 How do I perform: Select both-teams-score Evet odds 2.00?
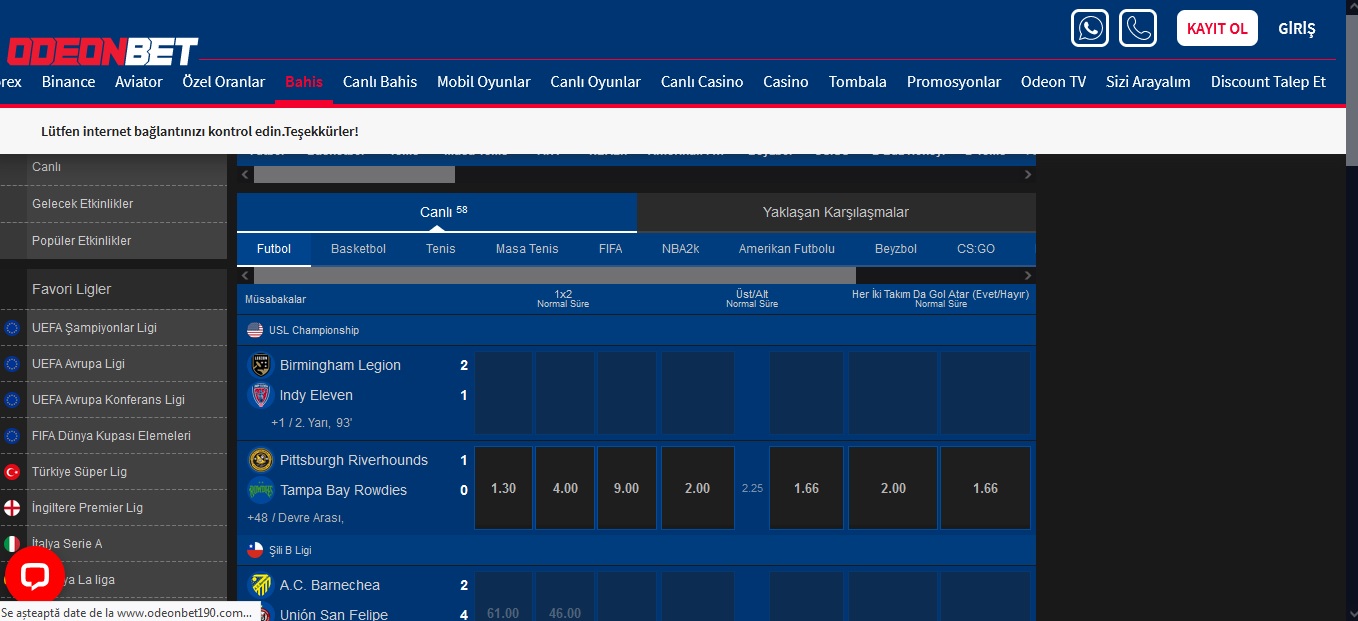pos(893,488)
